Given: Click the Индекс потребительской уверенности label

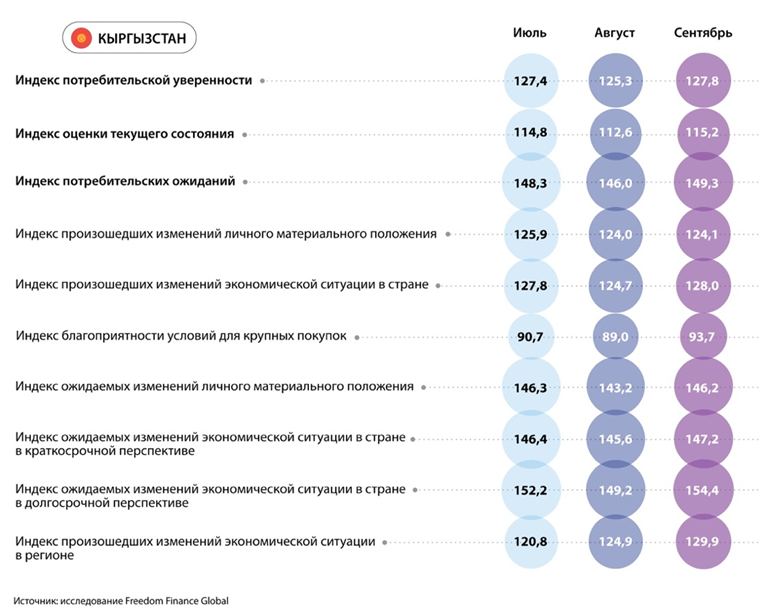Looking at the screenshot, I should 134,80.
